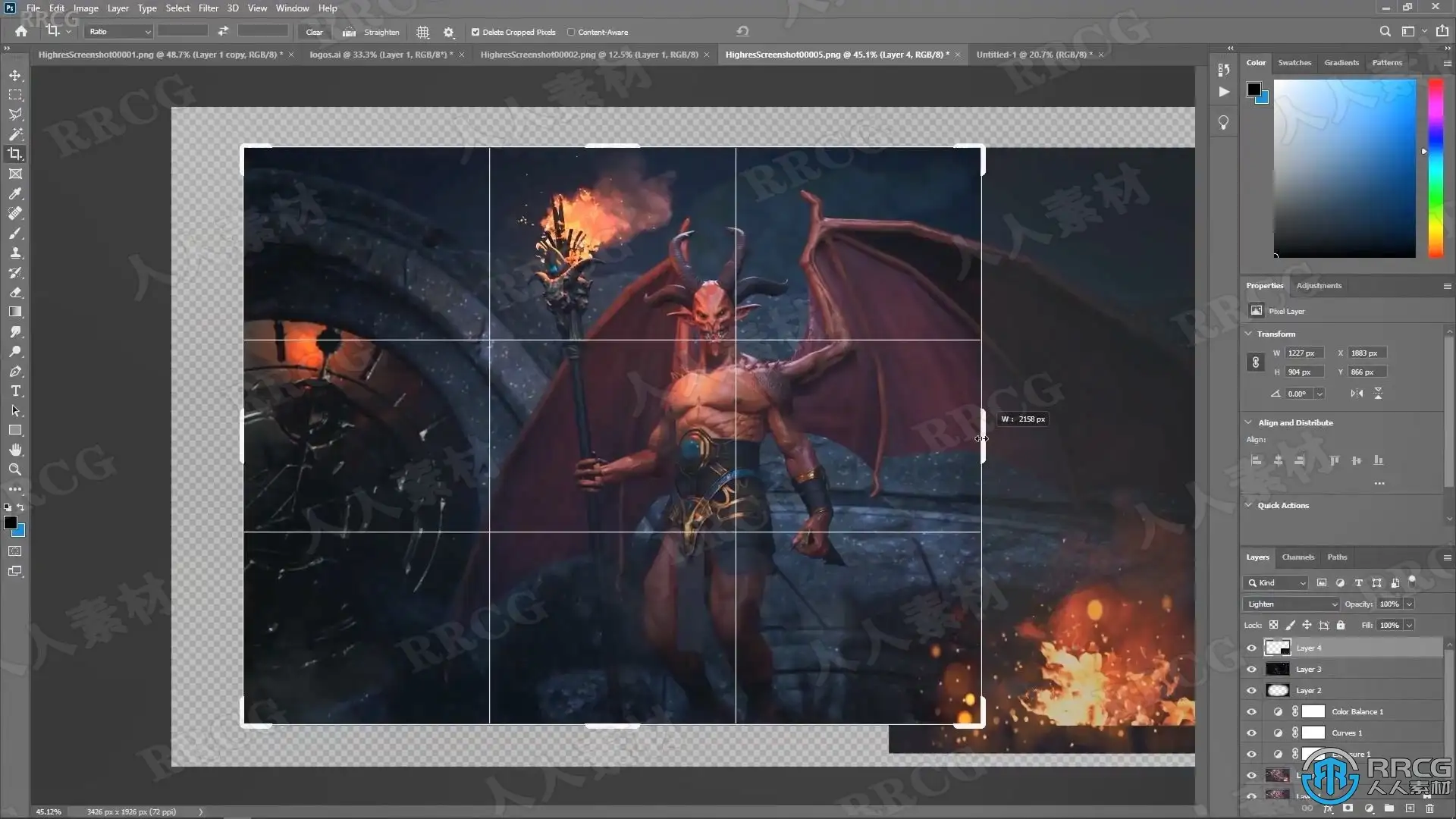Screen dimensions: 1456x819
Task: Select the Rectangle shape tool
Action: (15, 430)
